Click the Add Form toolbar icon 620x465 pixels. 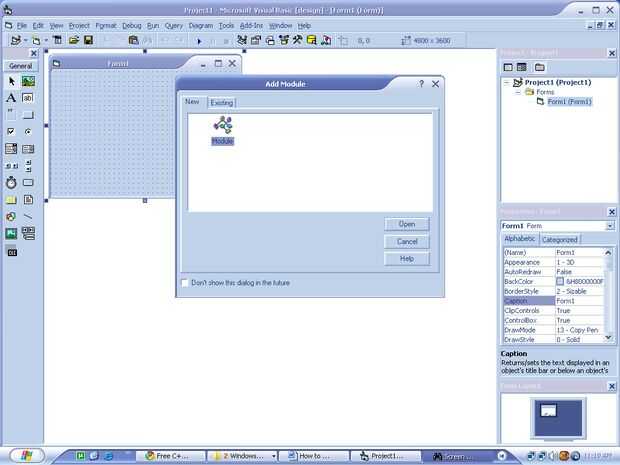tap(36, 40)
